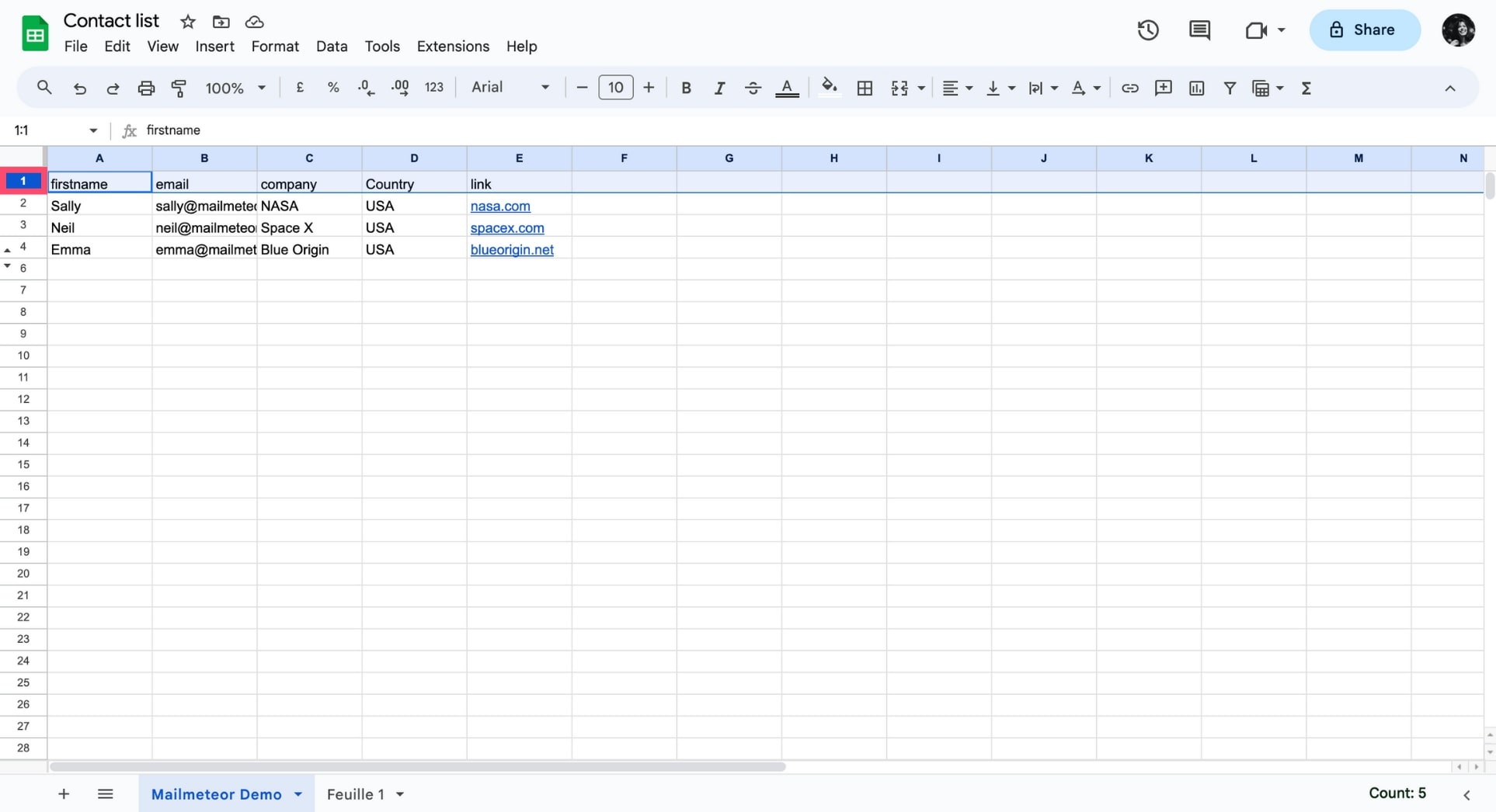The height and width of the screenshot is (812, 1496).
Task: Expand text rotation dropdown
Action: pos(1097,88)
